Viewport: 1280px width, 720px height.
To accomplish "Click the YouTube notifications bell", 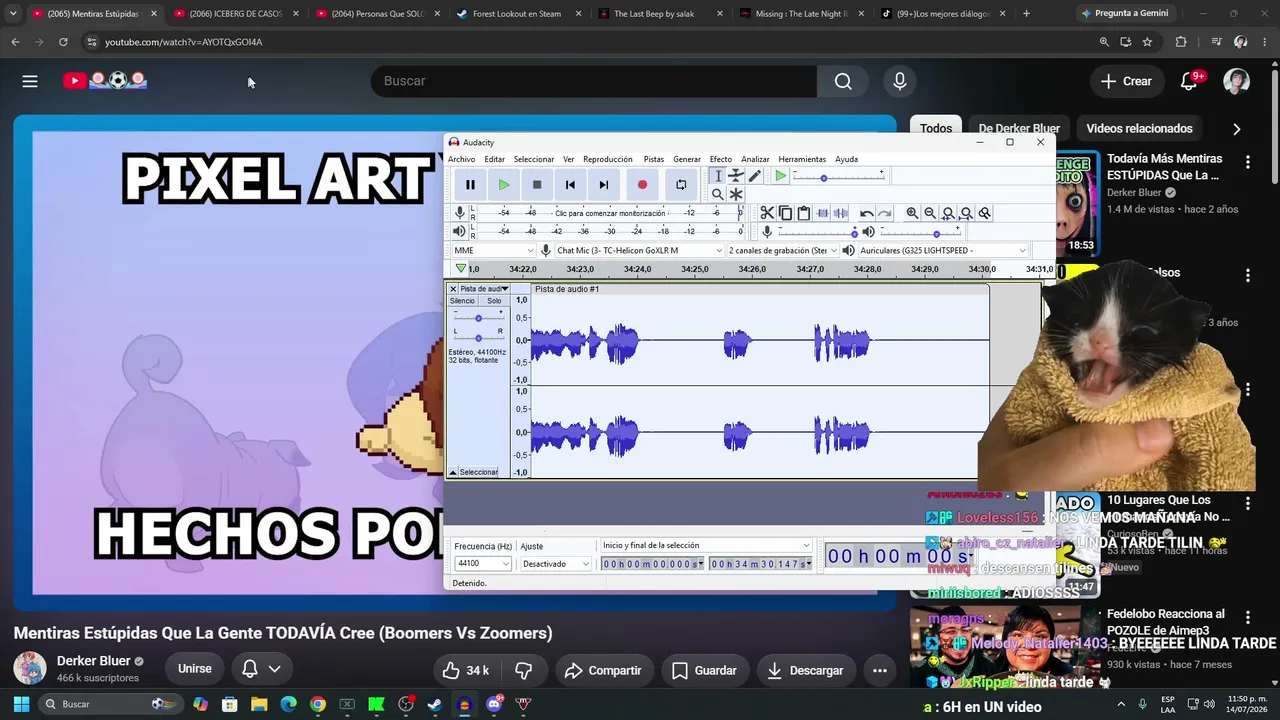I will (x=1189, y=81).
